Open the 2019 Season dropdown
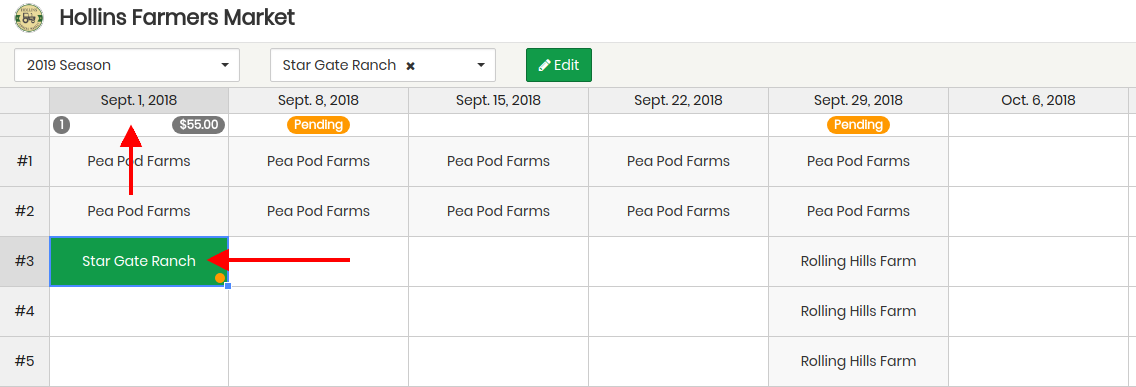The image size is (1136, 387). point(127,65)
